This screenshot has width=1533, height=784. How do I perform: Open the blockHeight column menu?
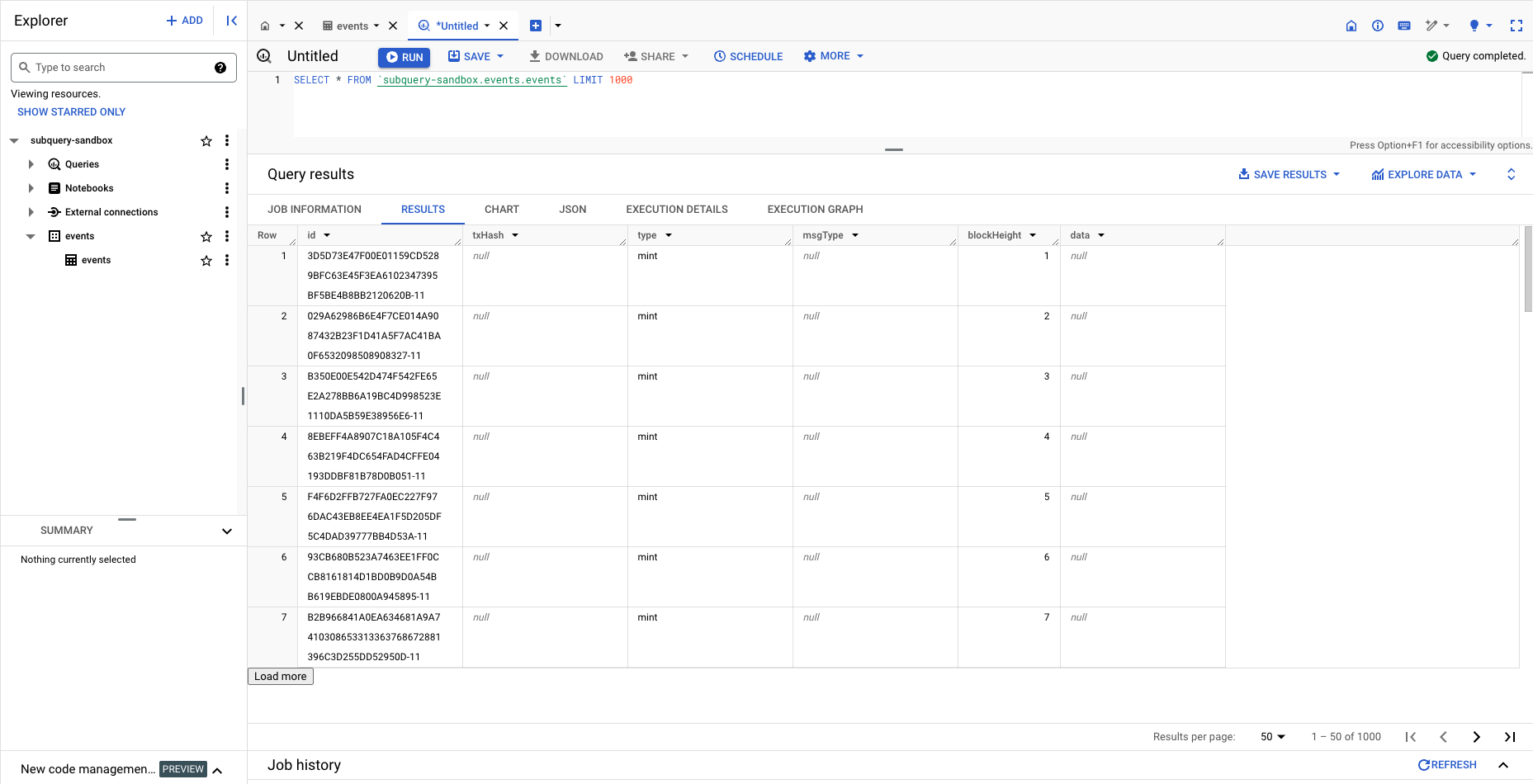1033,236
